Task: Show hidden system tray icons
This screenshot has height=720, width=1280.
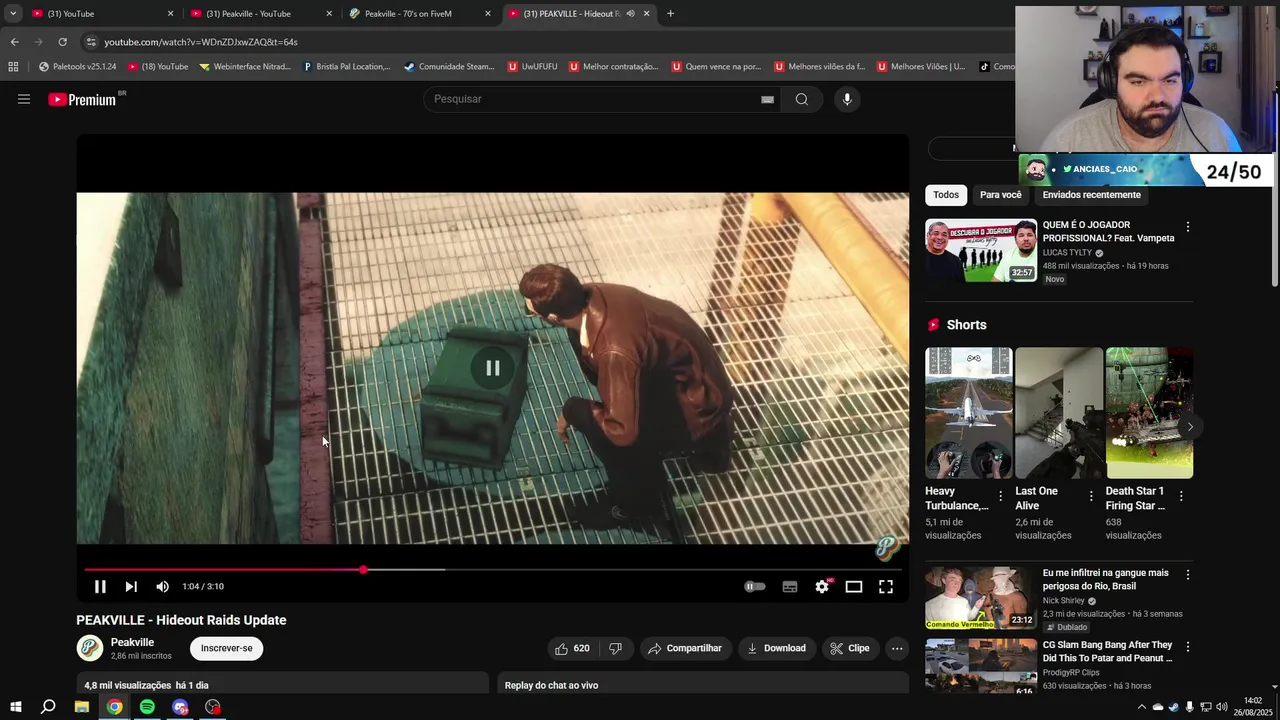Action: (x=1141, y=707)
